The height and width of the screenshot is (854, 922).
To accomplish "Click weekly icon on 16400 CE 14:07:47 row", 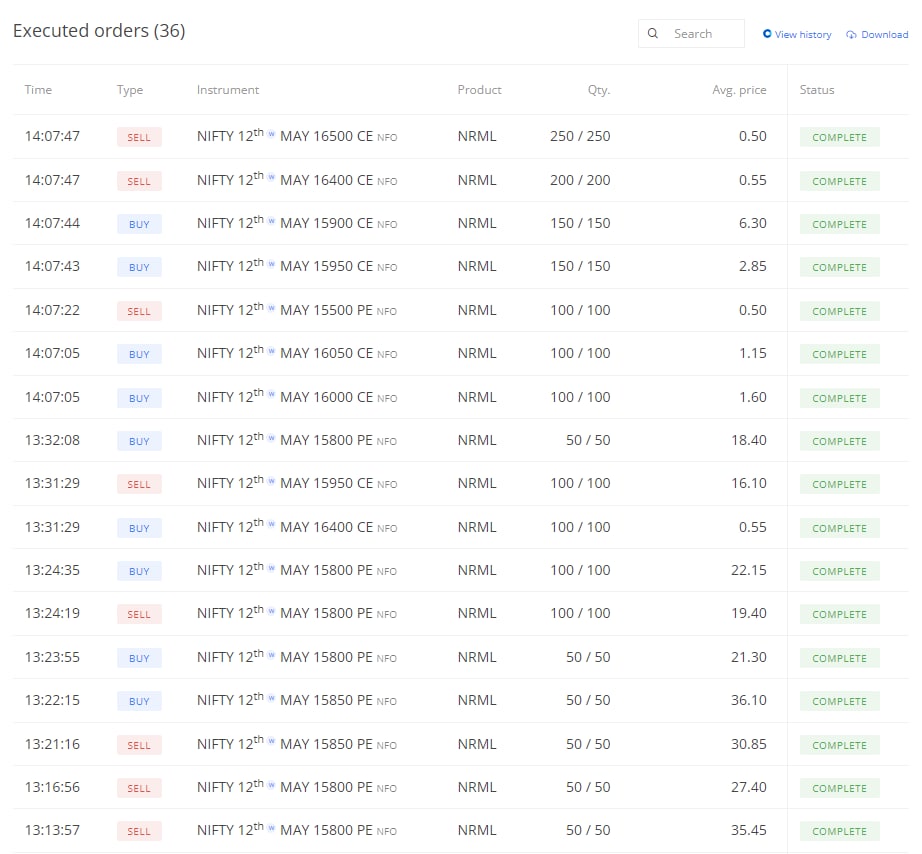I will pos(271,177).
